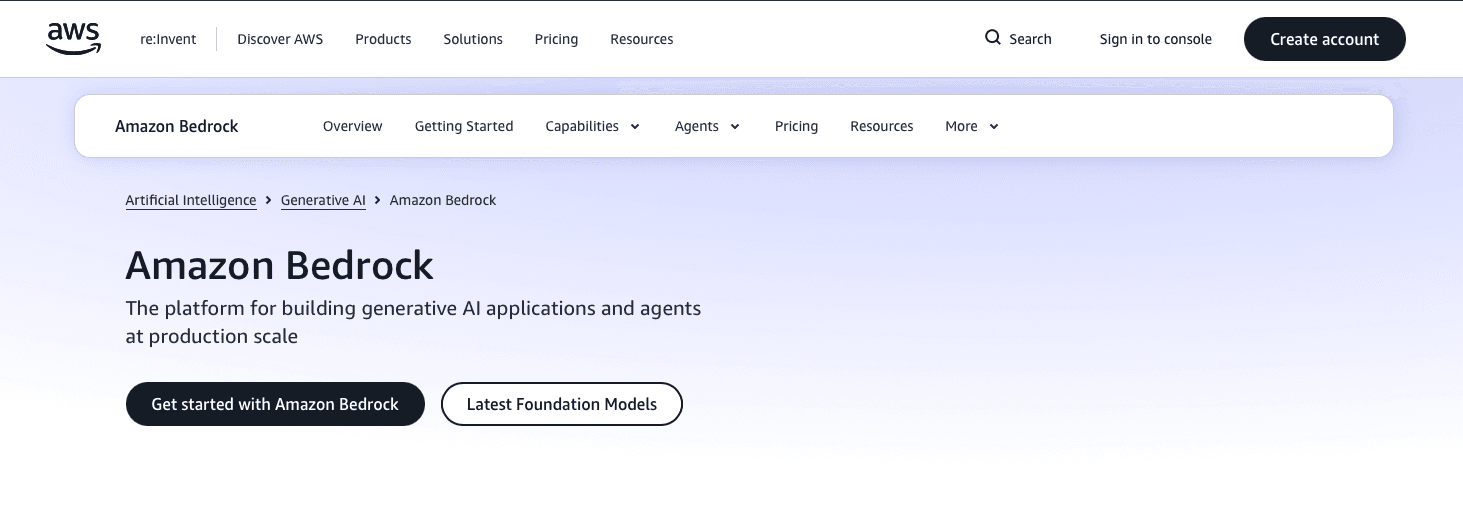Image resolution: width=1463 pixels, height=519 pixels.
Task: Click Get started with Amazon Bedrock
Action: coord(275,404)
